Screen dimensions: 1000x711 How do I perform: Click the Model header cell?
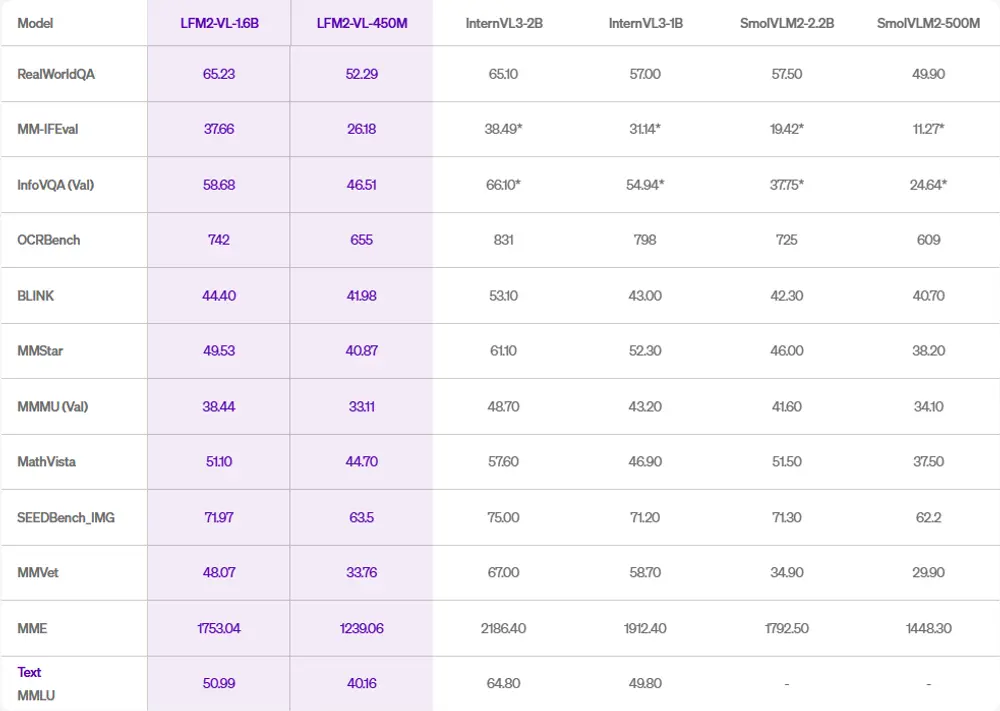click(x=36, y=23)
